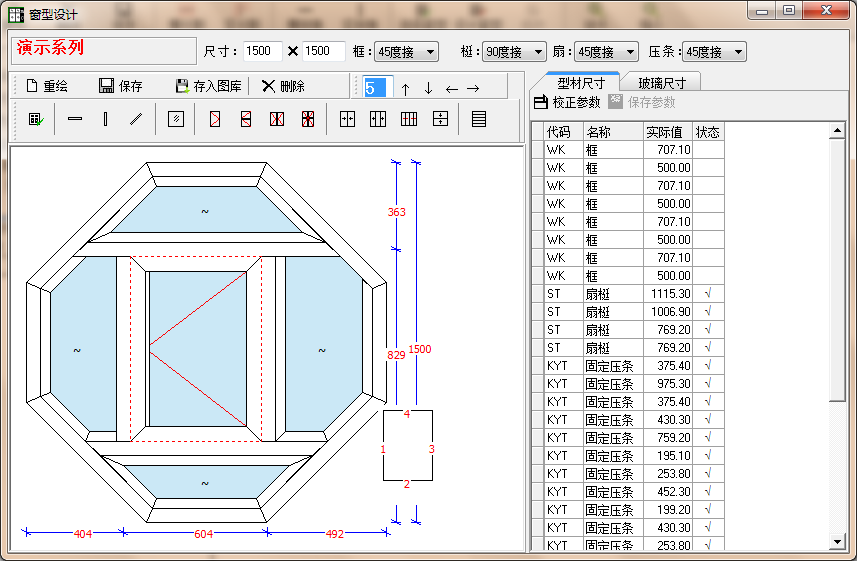The image size is (857, 561).
Task: Click 存入图库 to store in library
Action: (x=208, y=86)
